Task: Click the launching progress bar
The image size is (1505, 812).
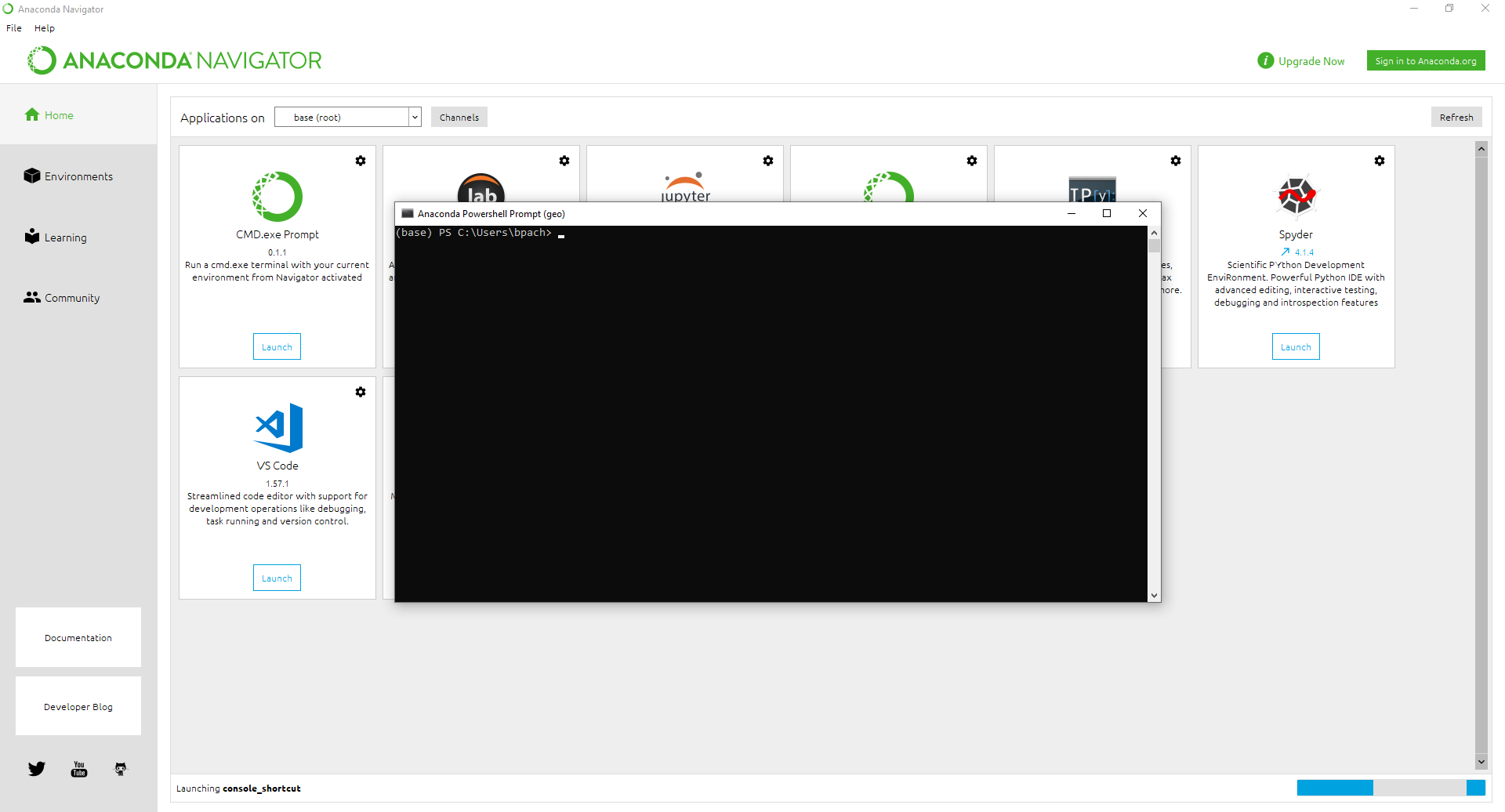Action: pyautogui.click(x=1391, y=788)
